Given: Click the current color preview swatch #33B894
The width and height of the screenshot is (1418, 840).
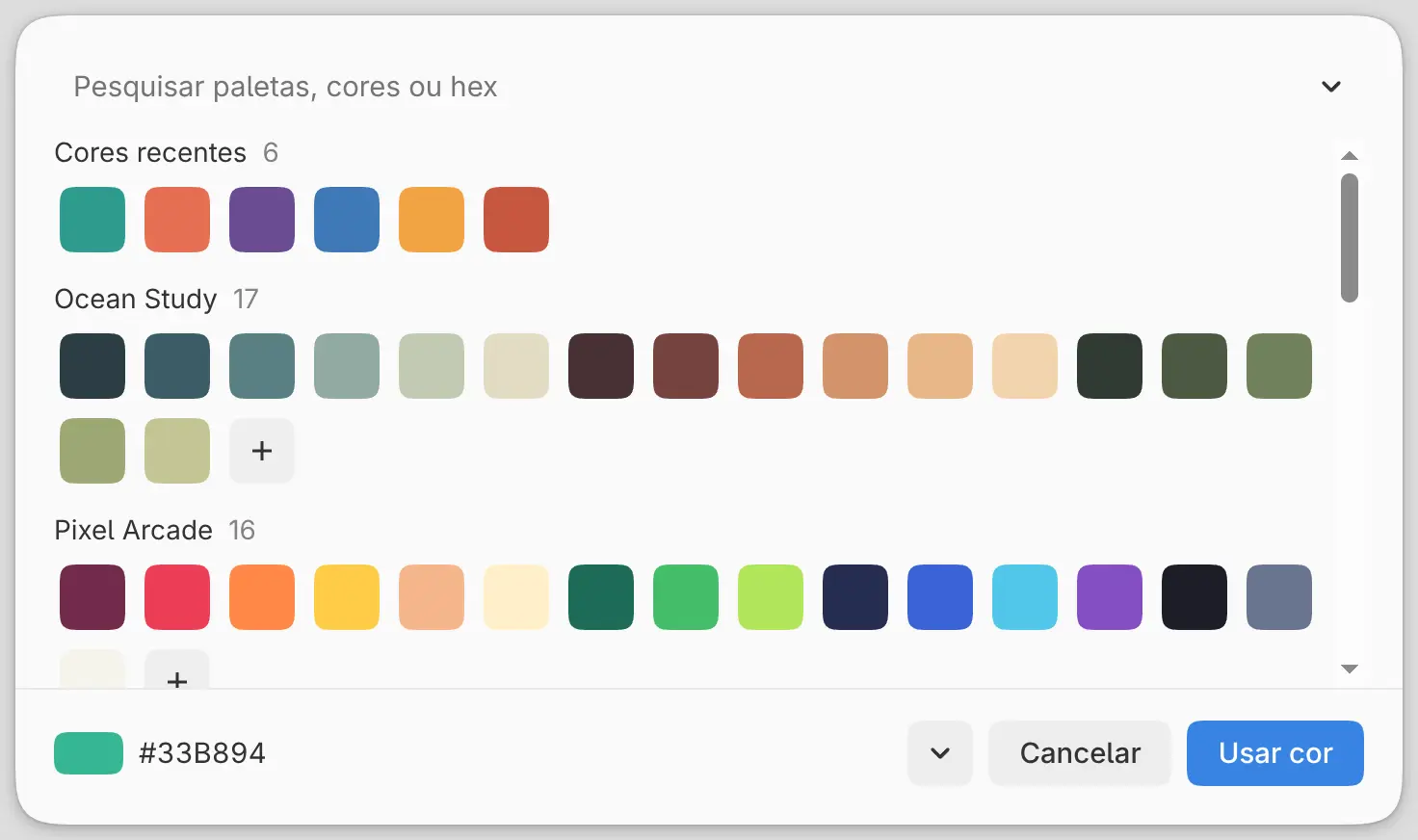Looking at the screenshot, I should pos(89,753).
